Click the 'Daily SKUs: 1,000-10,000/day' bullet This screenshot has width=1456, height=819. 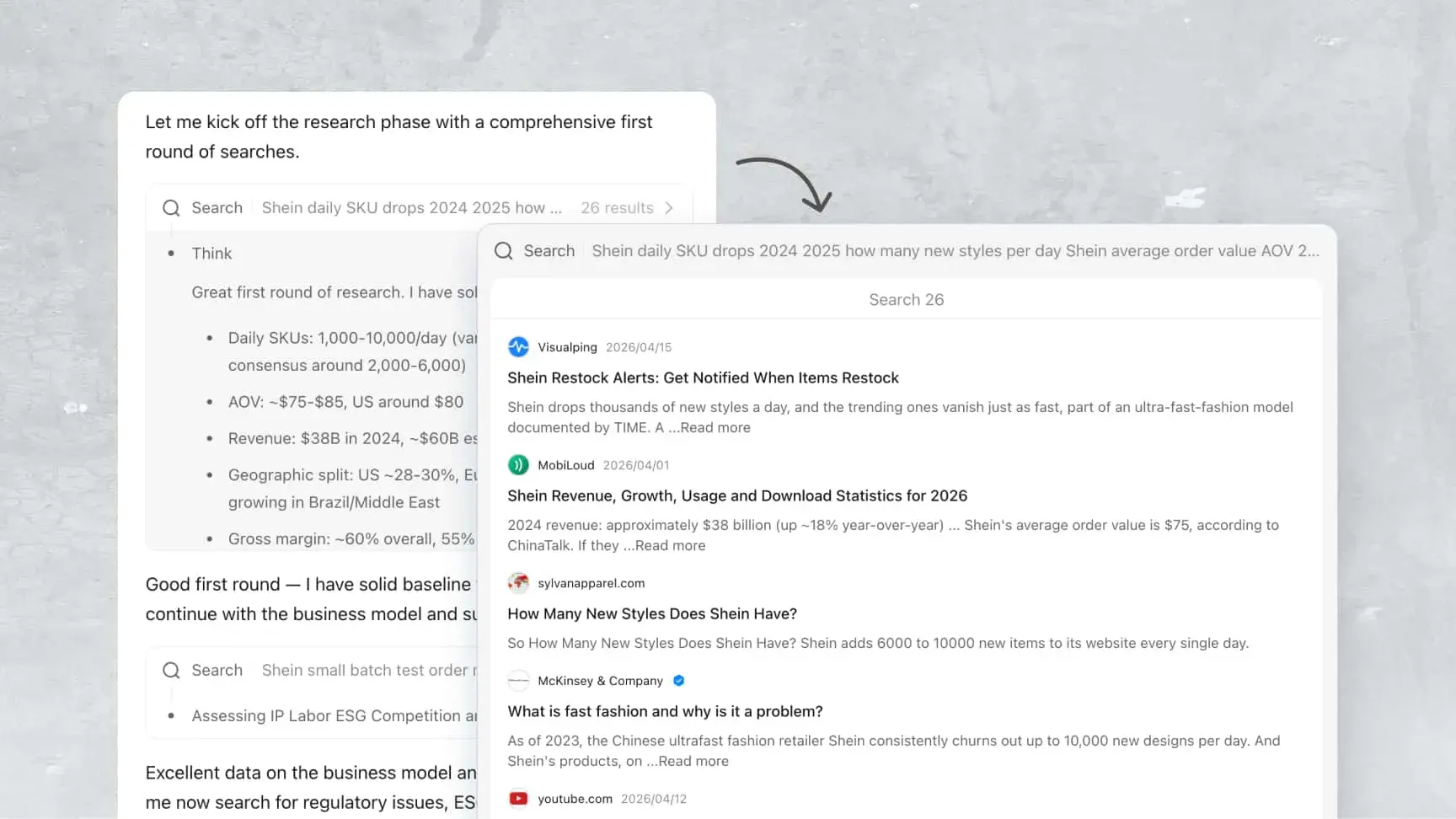(x=352, y=351)
